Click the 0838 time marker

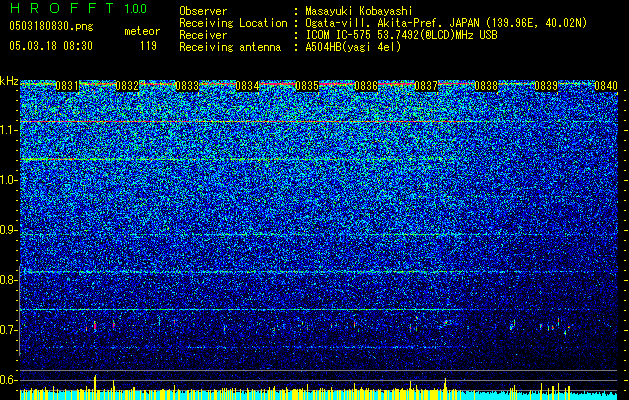click(x=486, y=86)
